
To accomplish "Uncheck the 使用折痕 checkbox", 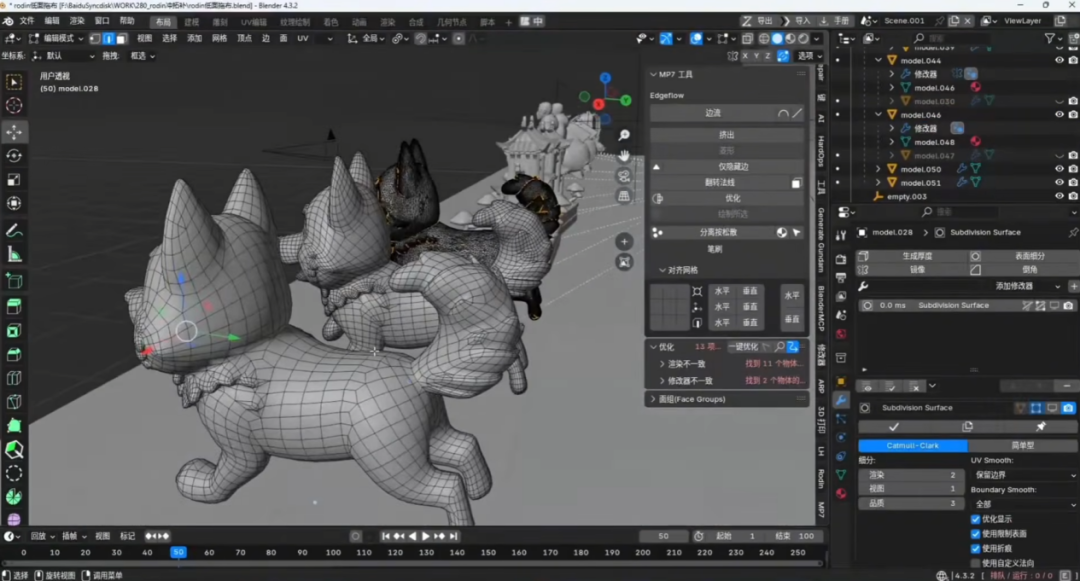I will [x=975, y=549].
